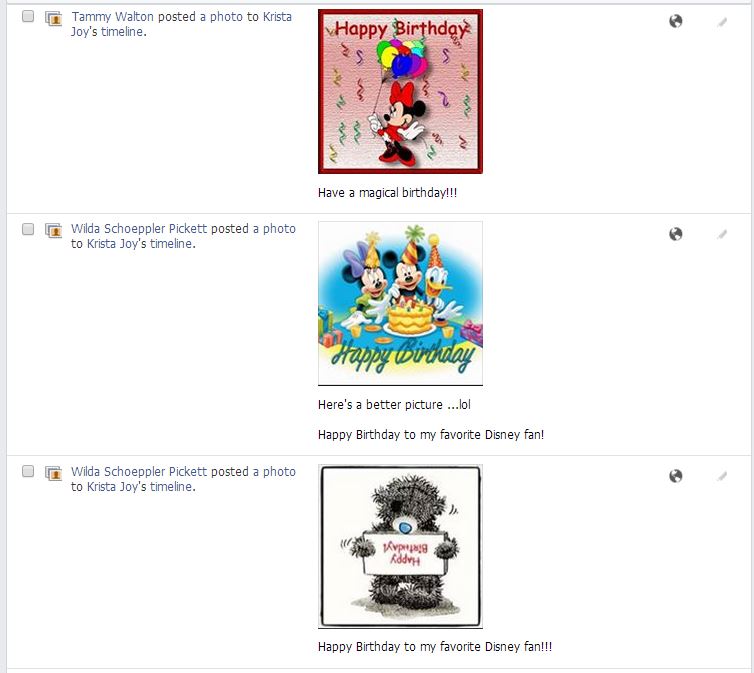Image resolution: width=754 pixels, height=673 pixels.
Task: Open Tammy Walton's profile link
Action: pos(113,17)
